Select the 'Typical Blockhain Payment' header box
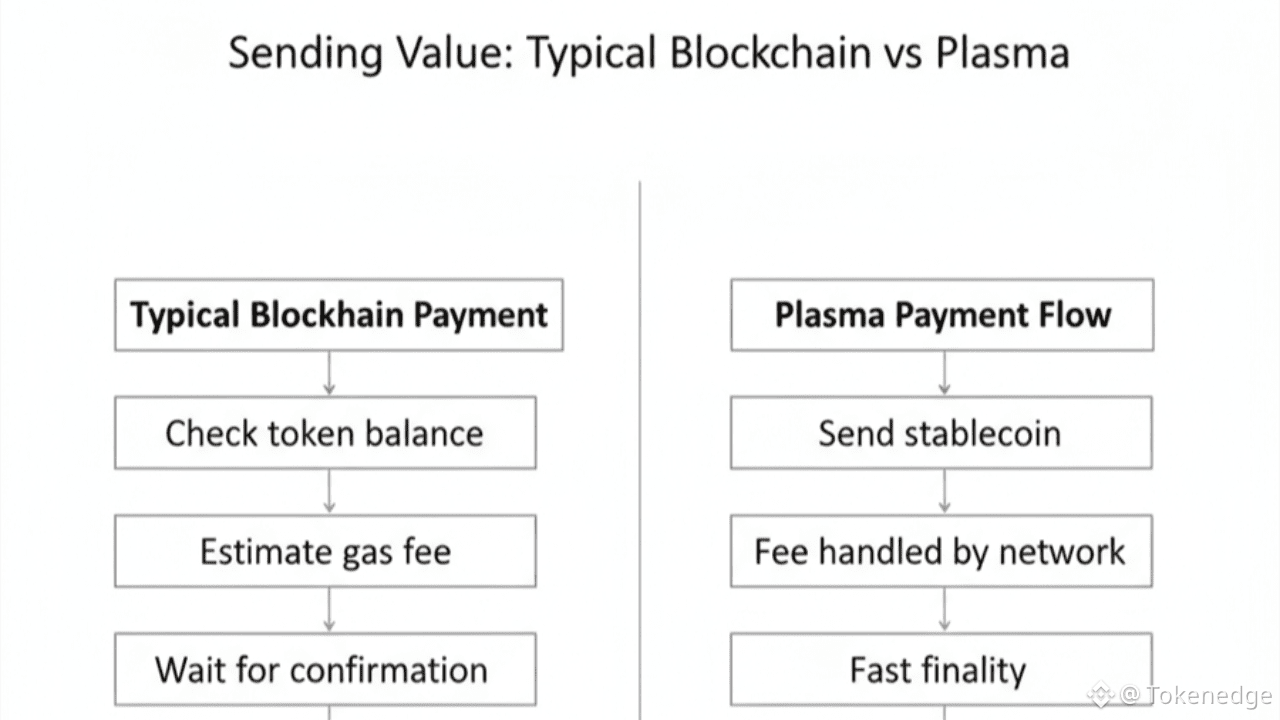1280x720 pixels. pyautogui.click(x=339, y=315)
